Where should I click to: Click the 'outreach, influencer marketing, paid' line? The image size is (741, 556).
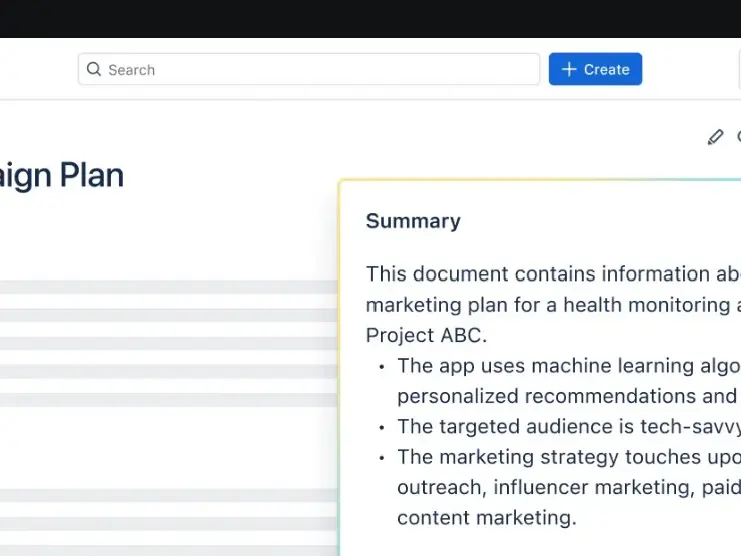coord(566,487)
